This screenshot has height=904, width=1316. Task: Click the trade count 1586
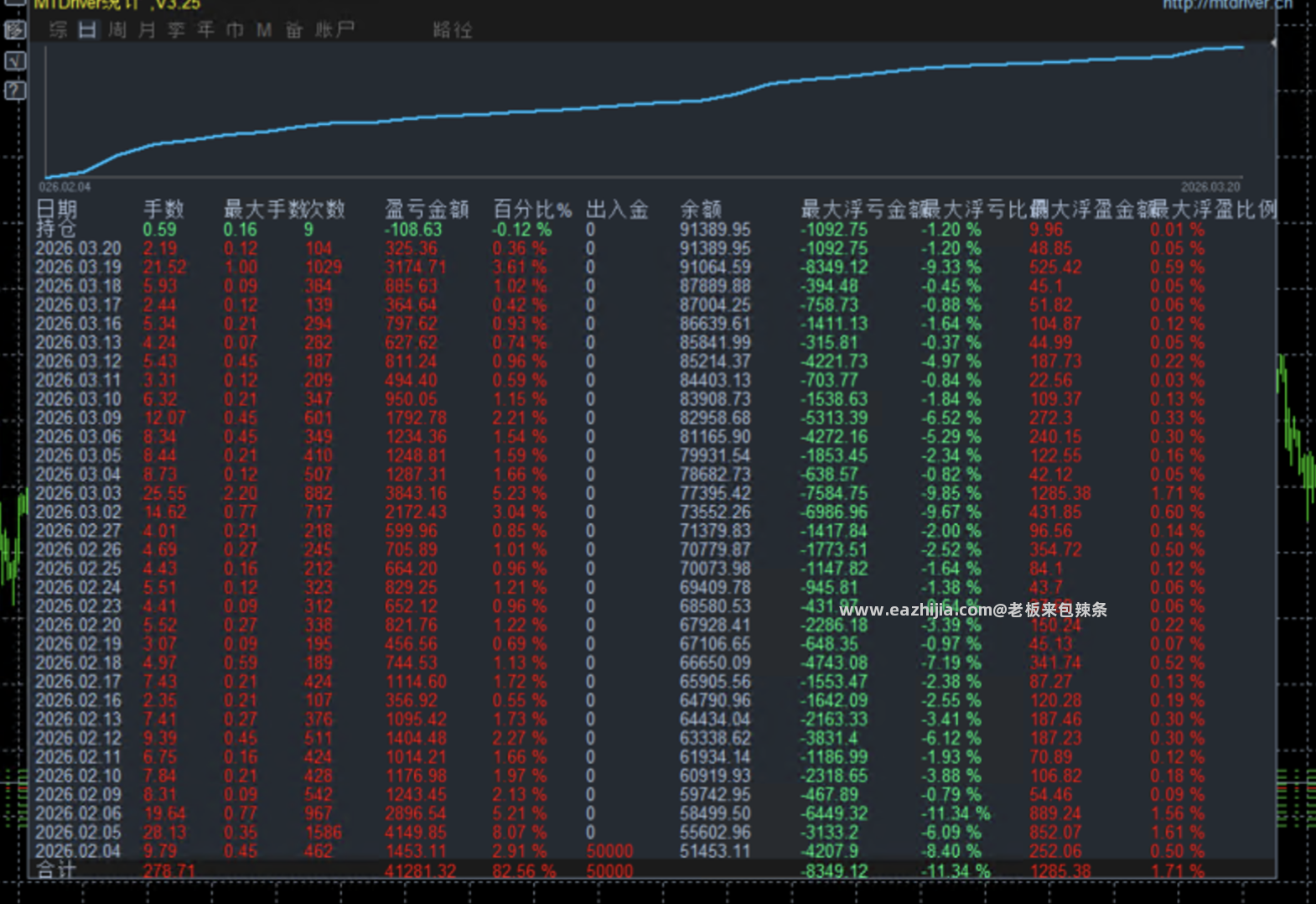tap(324, 833)
